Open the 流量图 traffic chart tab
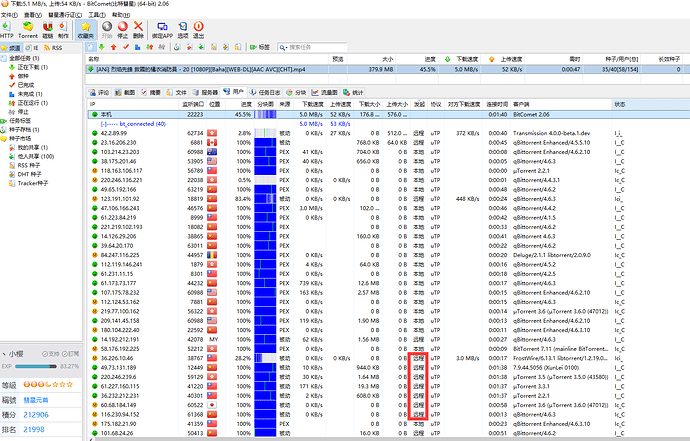The image size is (690, 441). point(325,92)
